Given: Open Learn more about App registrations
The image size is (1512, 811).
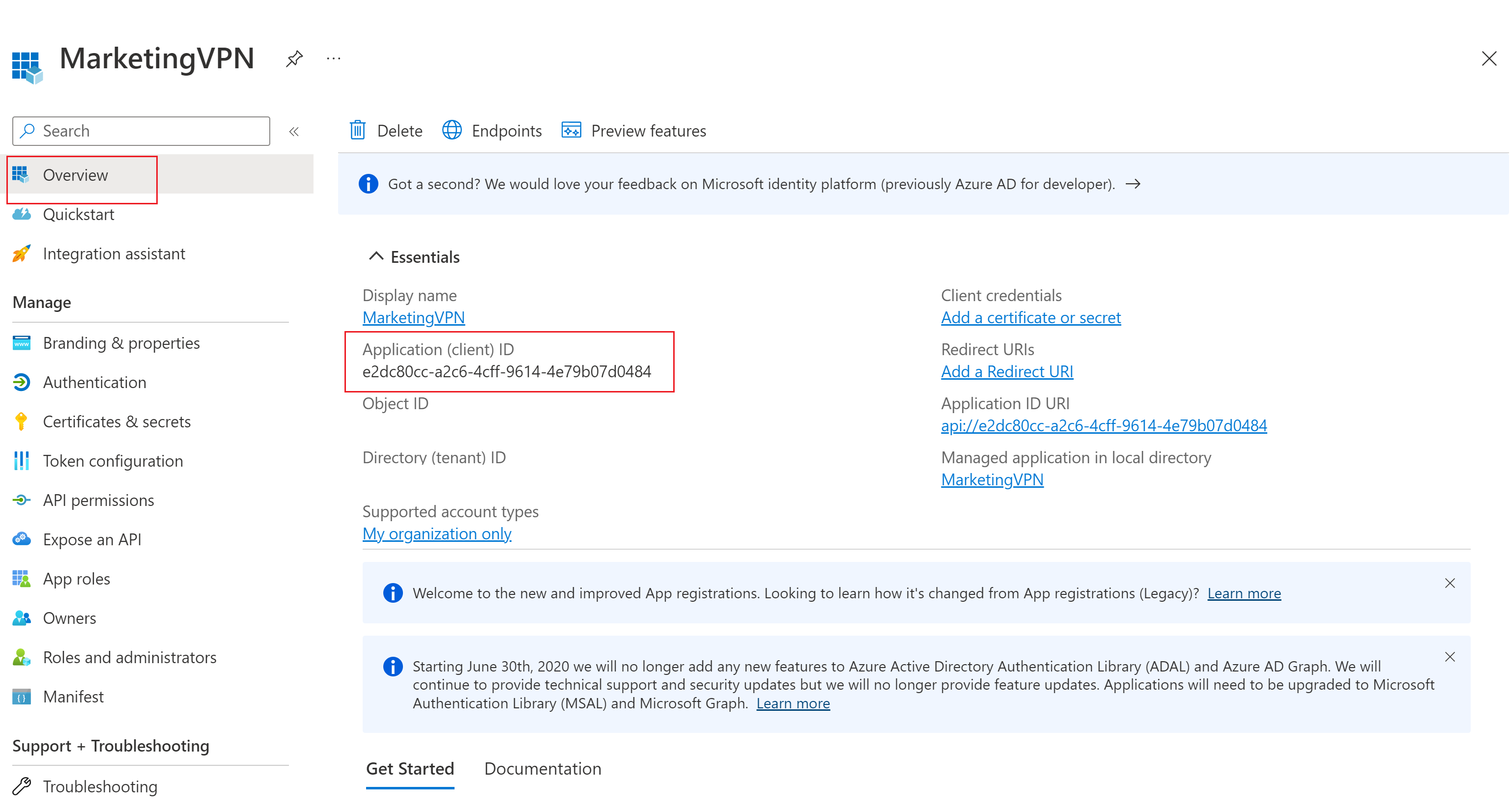Looking at the screenshot, I should (1244, 593).
